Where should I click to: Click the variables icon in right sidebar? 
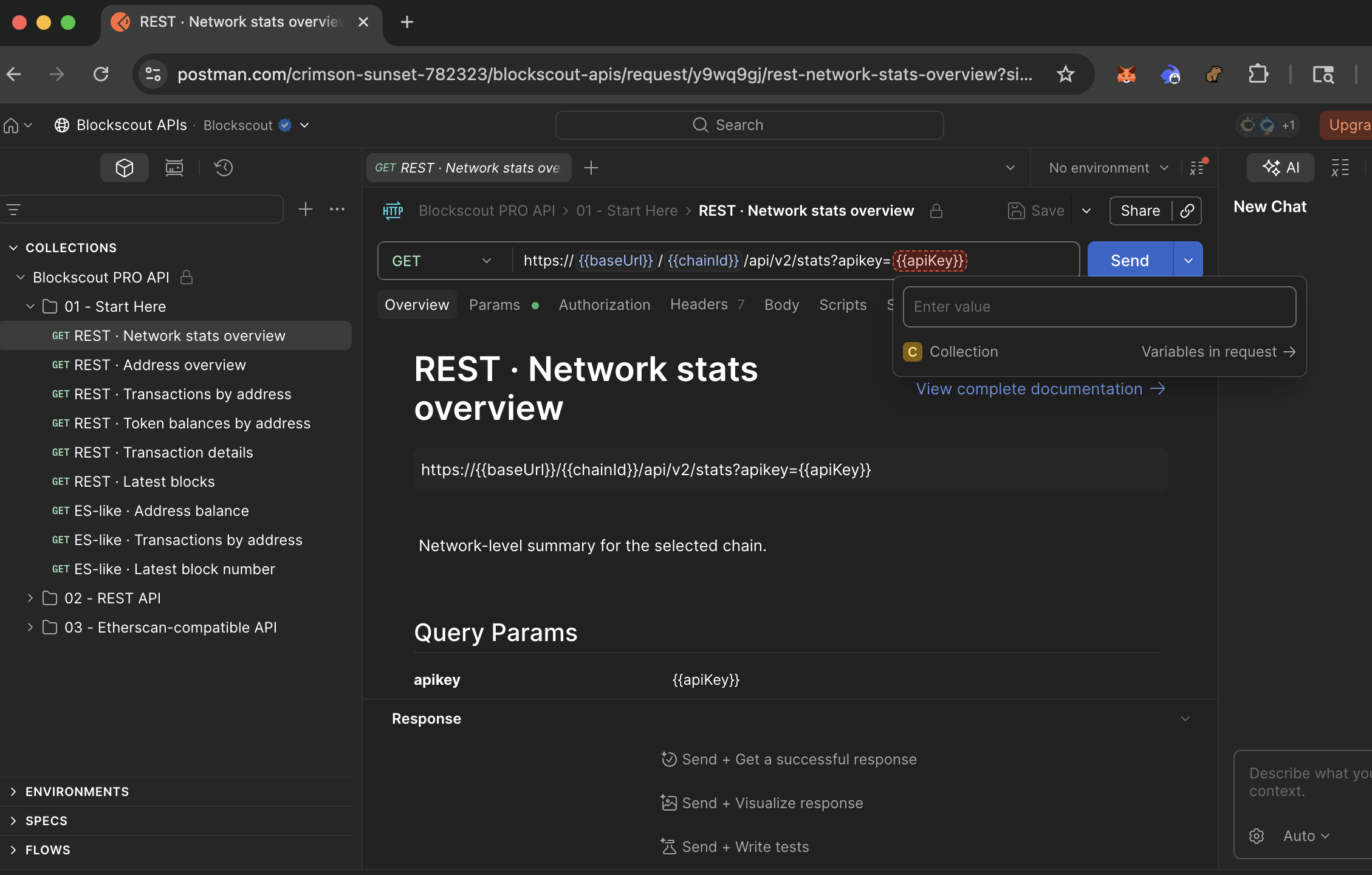1340,168
